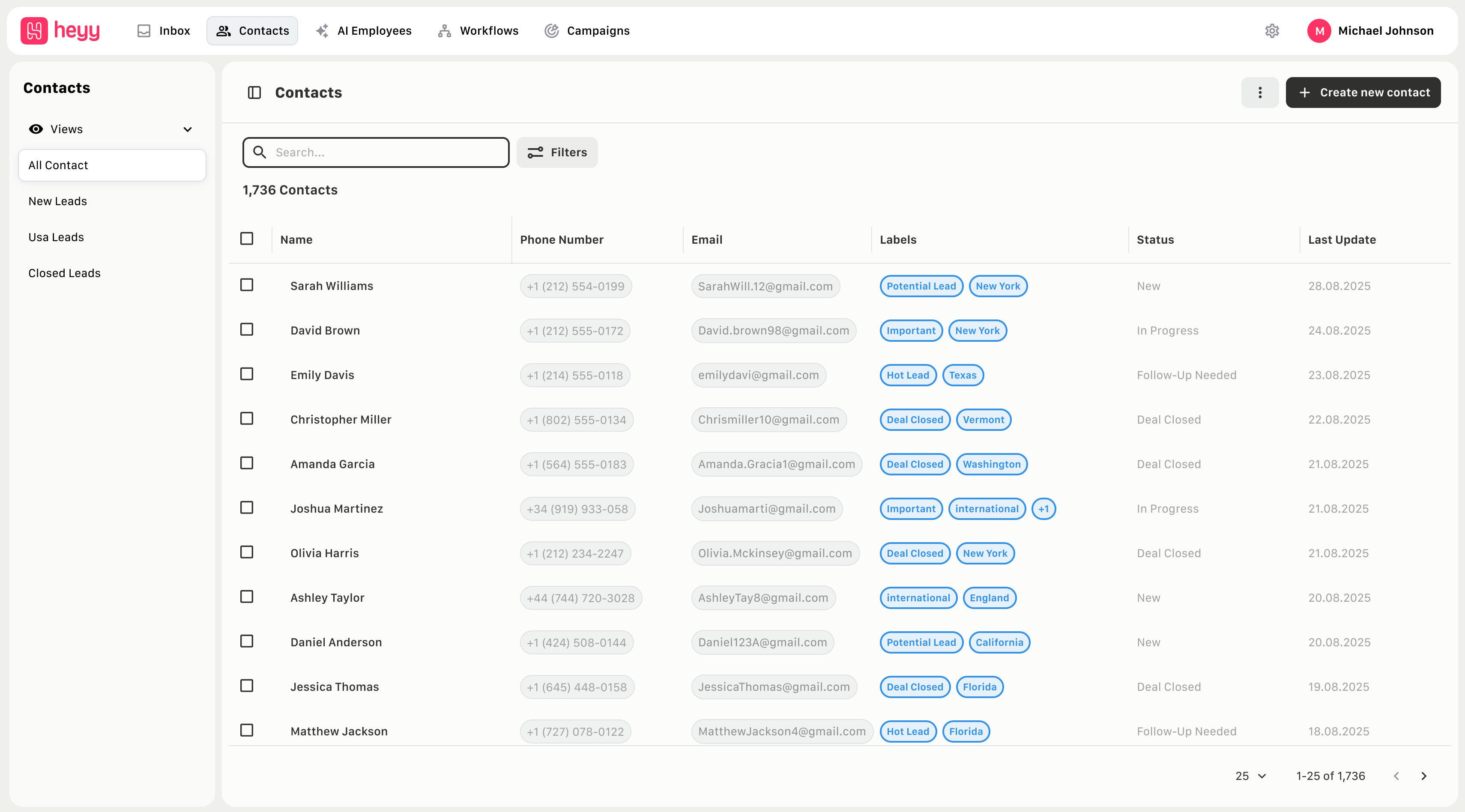Open the Filters button
This screenshot has height=812, width=1465.
tap(557, 152)
